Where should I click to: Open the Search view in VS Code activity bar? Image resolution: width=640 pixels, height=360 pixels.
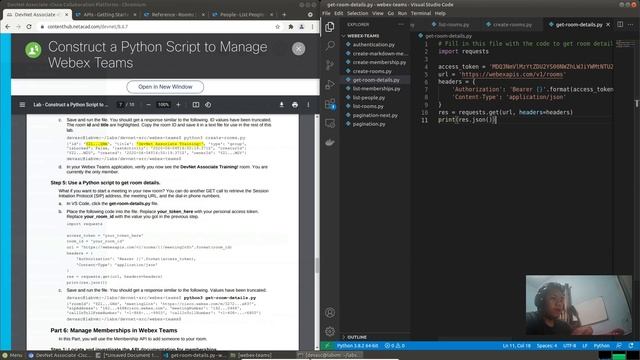click(x=330, y=45)
